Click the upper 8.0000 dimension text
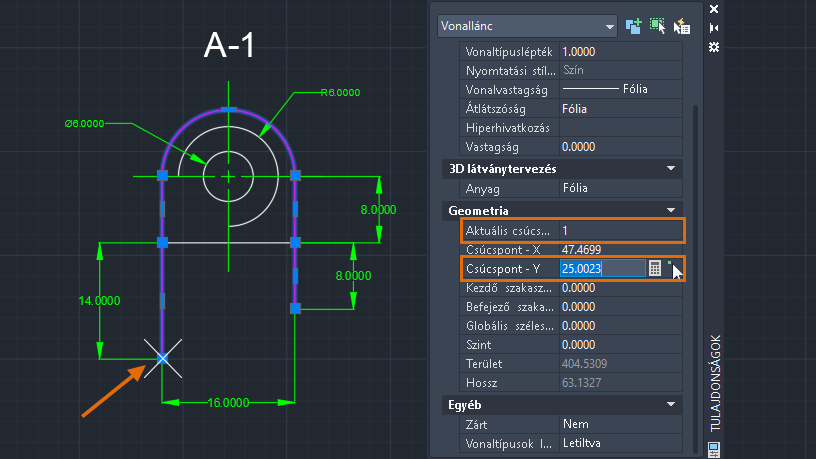Screen dimensions: 816x459 [x=378, y=210]
